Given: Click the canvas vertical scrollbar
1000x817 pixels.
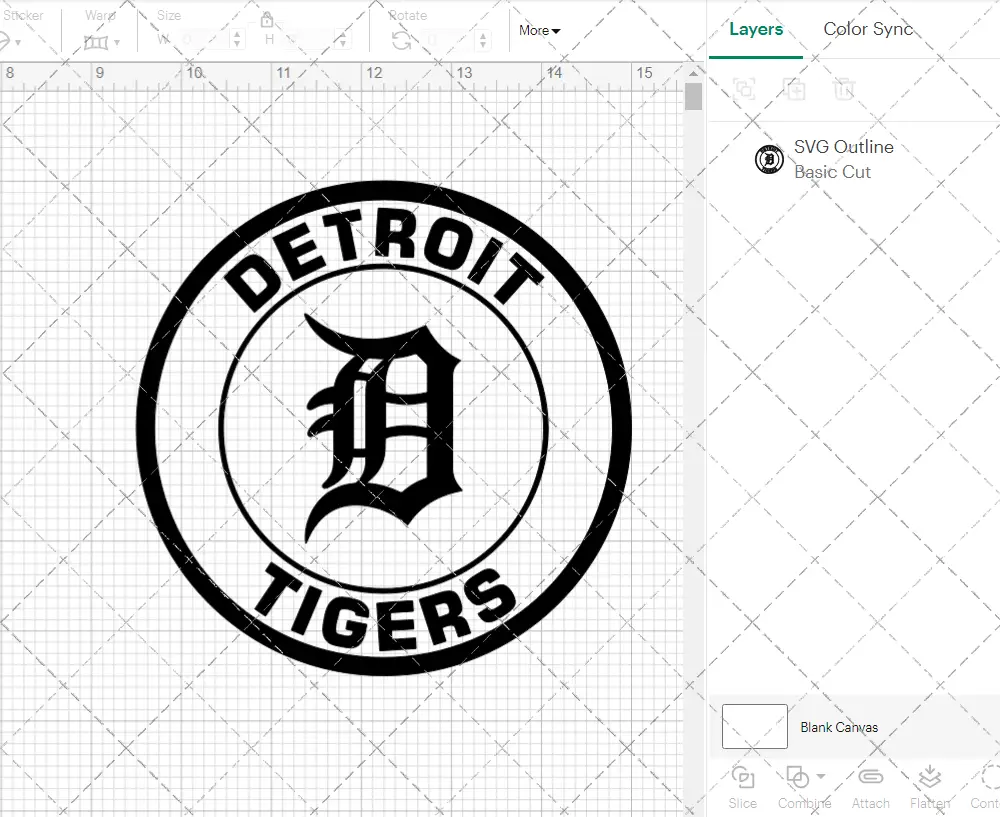Looking at the screenshot, I should coord(691,96).
